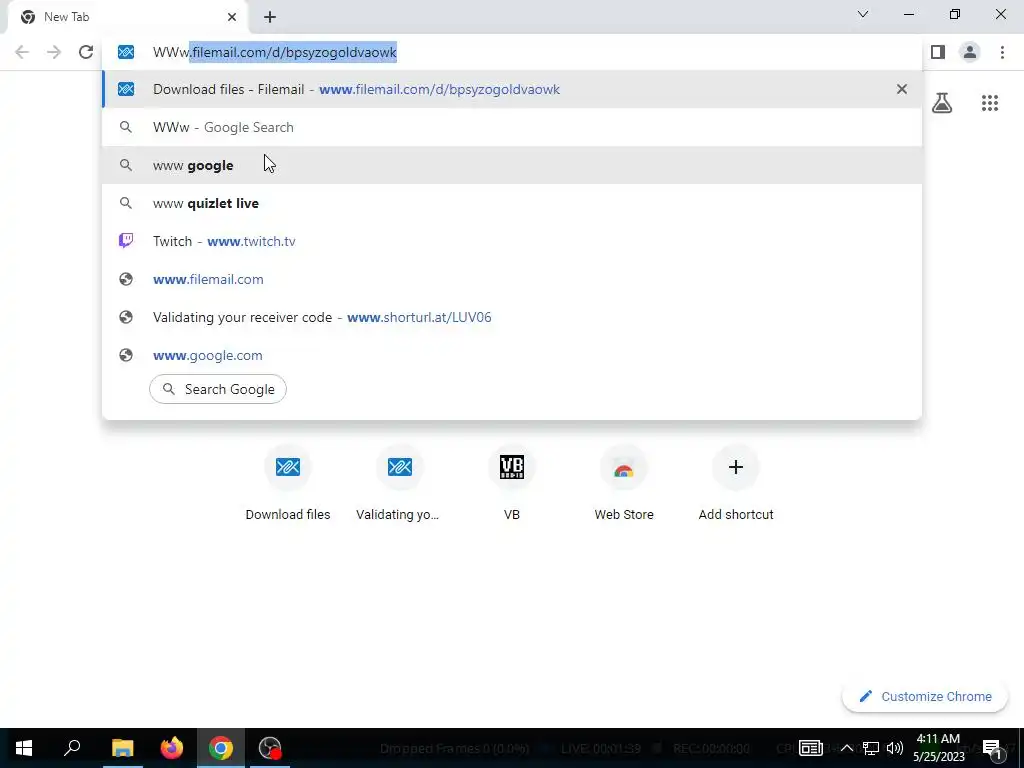The width and height of the screenshot is (1024, 768).
Task: Click Twitch icon in suggestions
Action: pyautogui.click(x=126, y=241)
